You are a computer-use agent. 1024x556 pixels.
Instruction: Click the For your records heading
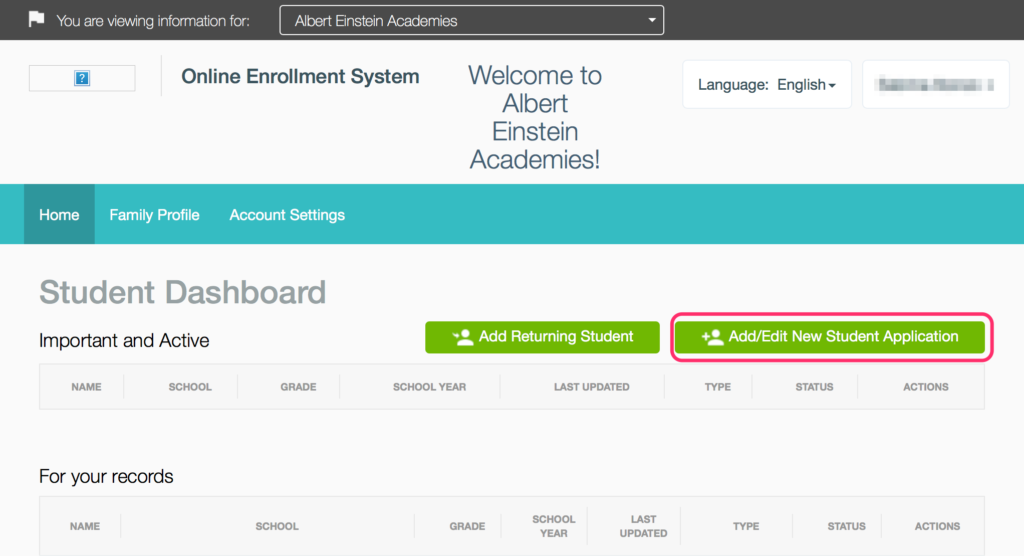click(x=106, y=476)
